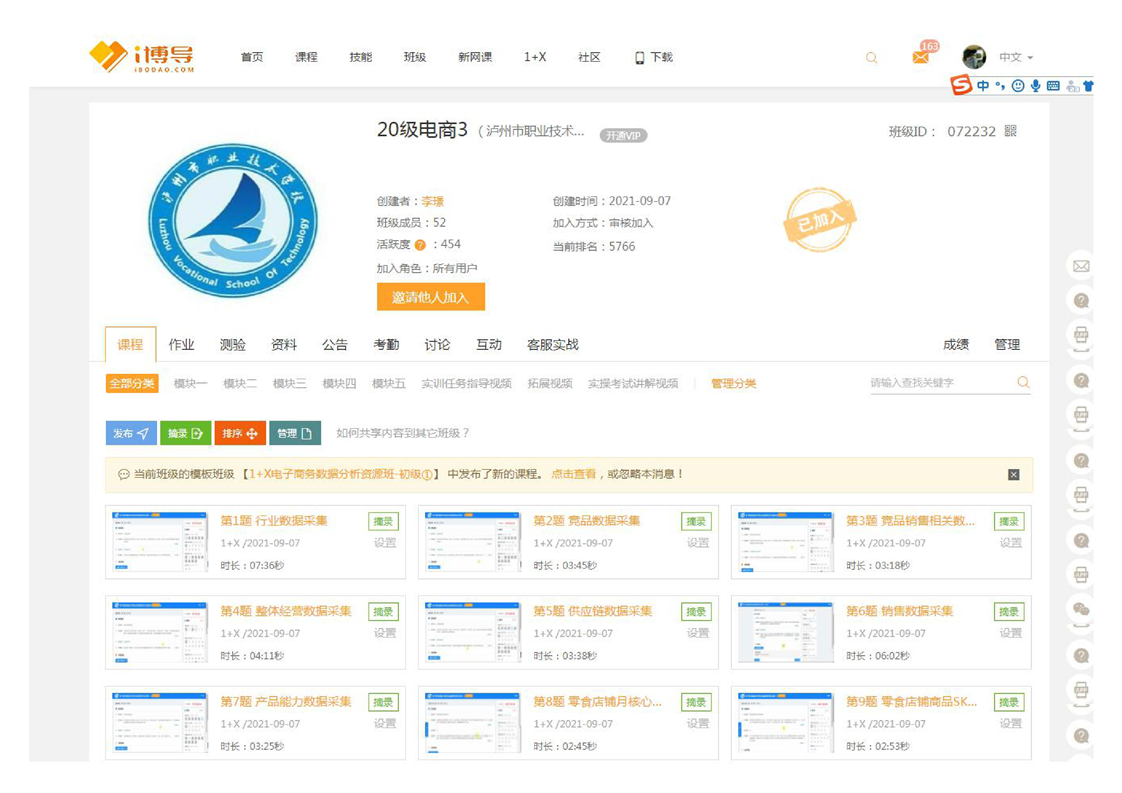Image resolution: width=1122 pixels, height=793 pixels.
Task: Click the orange 邀请他人加入 button
Action: tap(430, 297)
